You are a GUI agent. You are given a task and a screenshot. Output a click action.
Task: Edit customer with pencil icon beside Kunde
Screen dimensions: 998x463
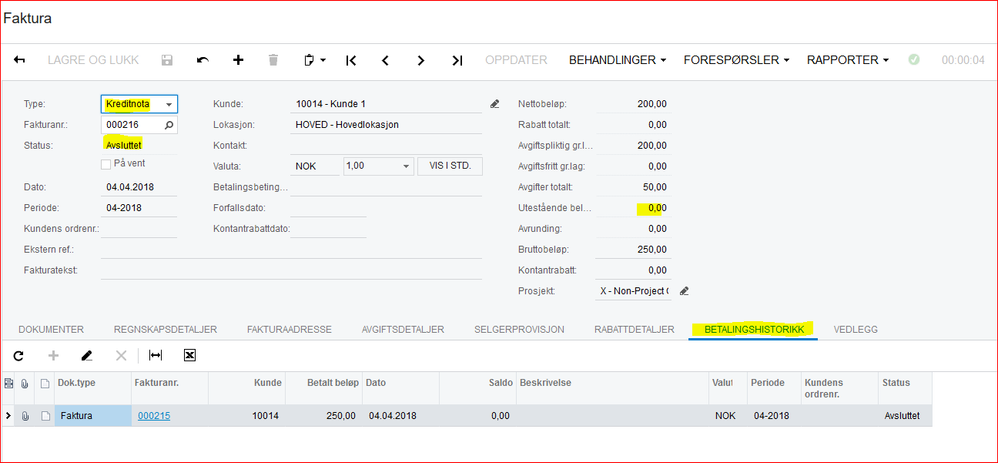coord(495,104)
